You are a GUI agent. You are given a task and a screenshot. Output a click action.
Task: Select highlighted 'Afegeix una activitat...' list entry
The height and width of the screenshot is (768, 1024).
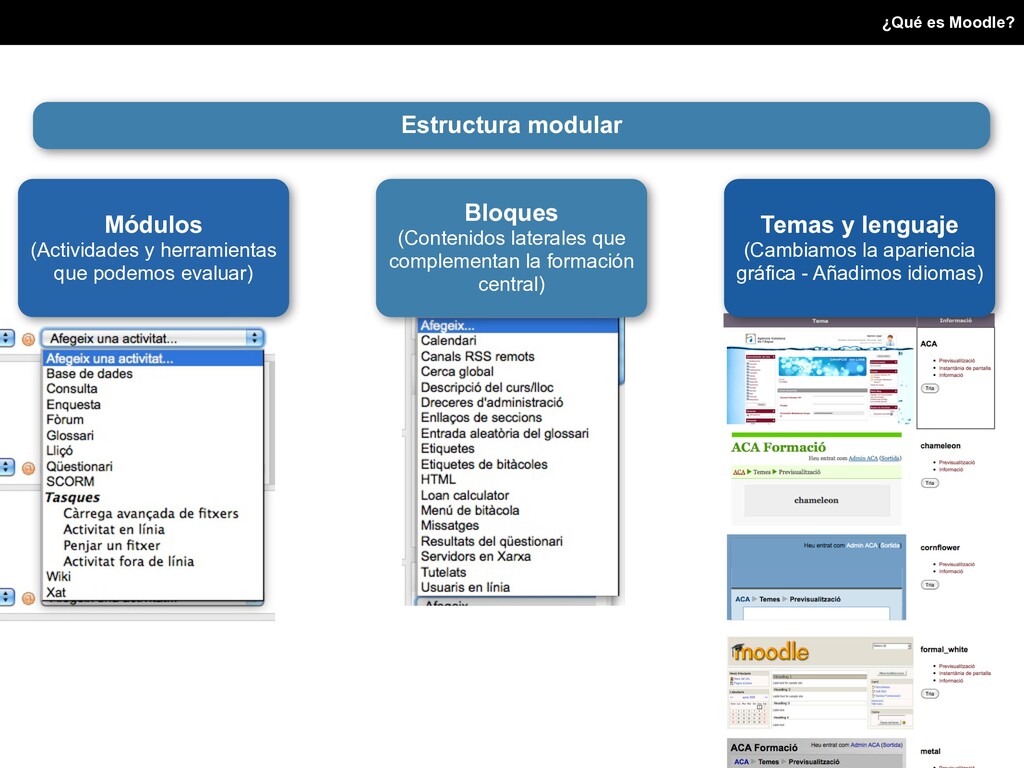point(153,359)
